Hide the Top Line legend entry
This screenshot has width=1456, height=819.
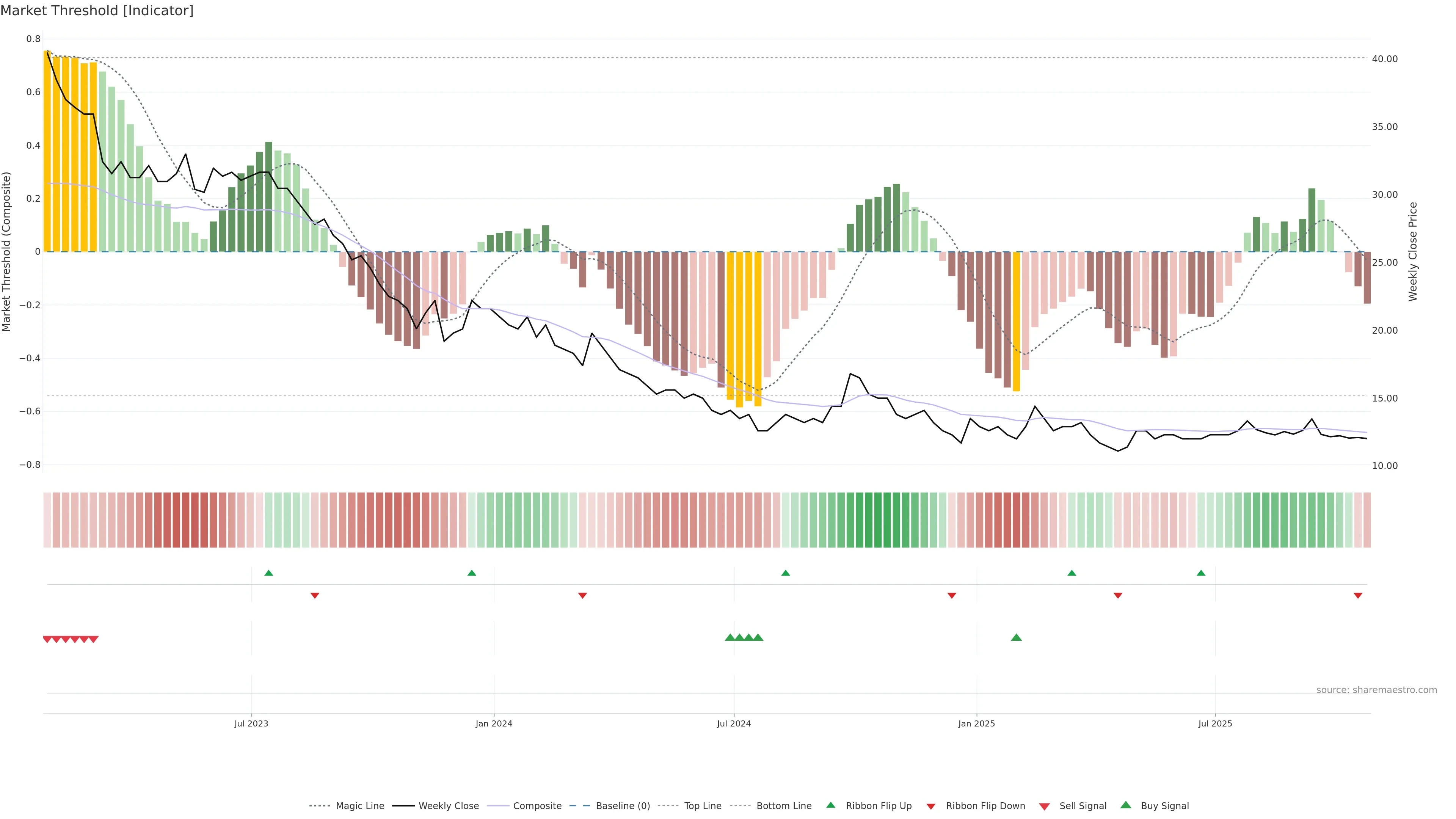coord(703,806)
